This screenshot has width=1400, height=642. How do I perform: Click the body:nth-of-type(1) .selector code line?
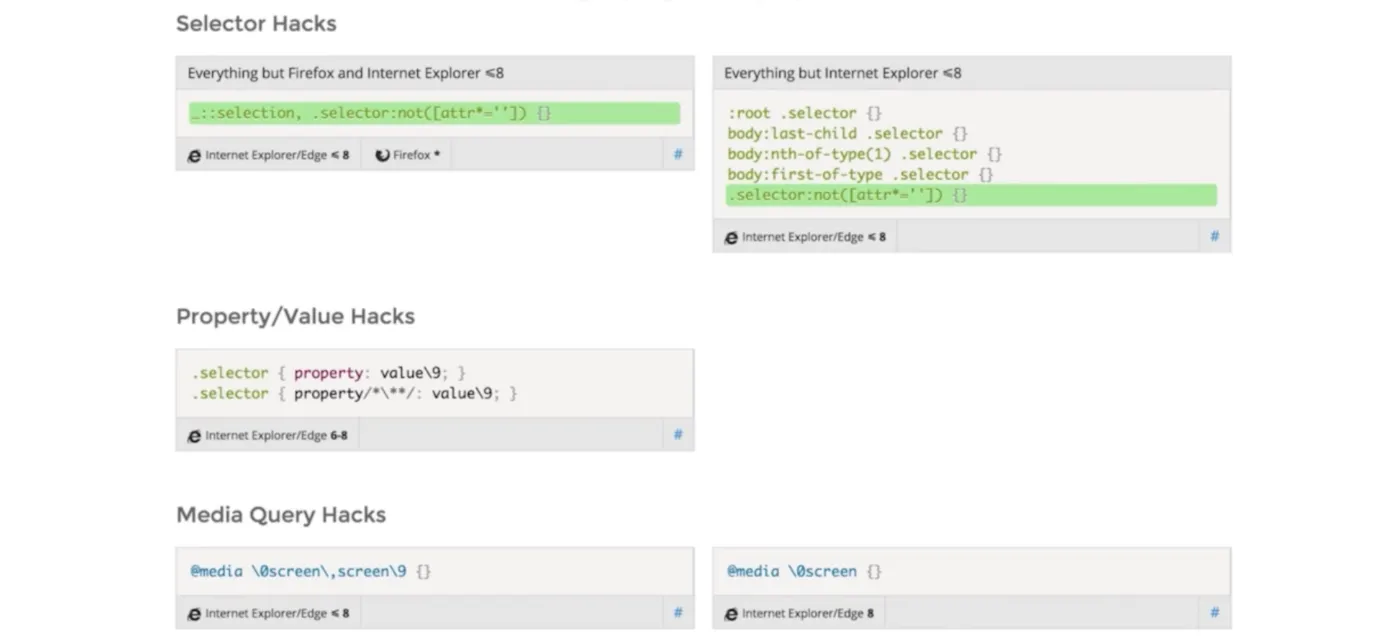865,154
